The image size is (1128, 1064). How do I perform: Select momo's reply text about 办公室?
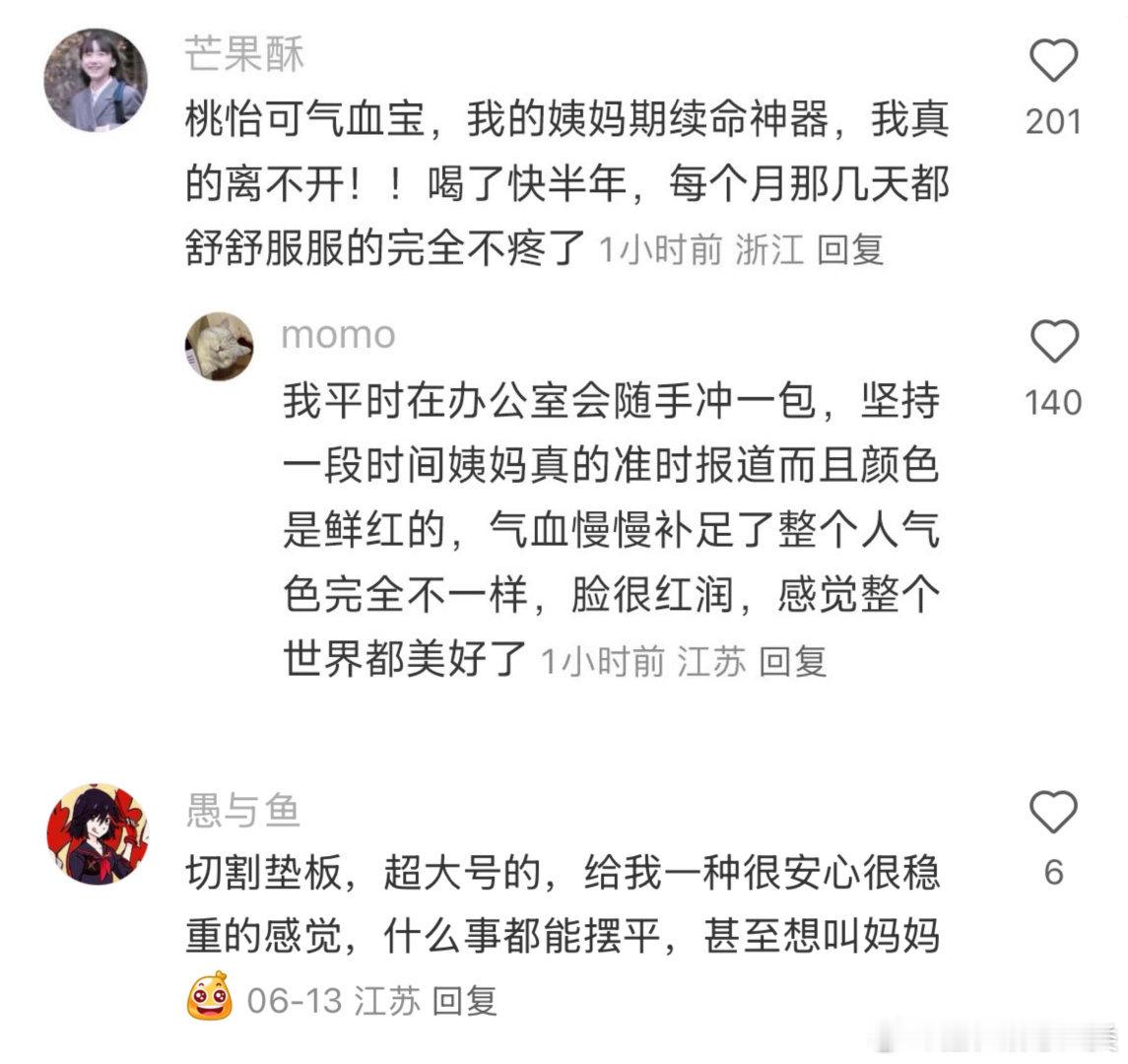click(x=611, y=529)
